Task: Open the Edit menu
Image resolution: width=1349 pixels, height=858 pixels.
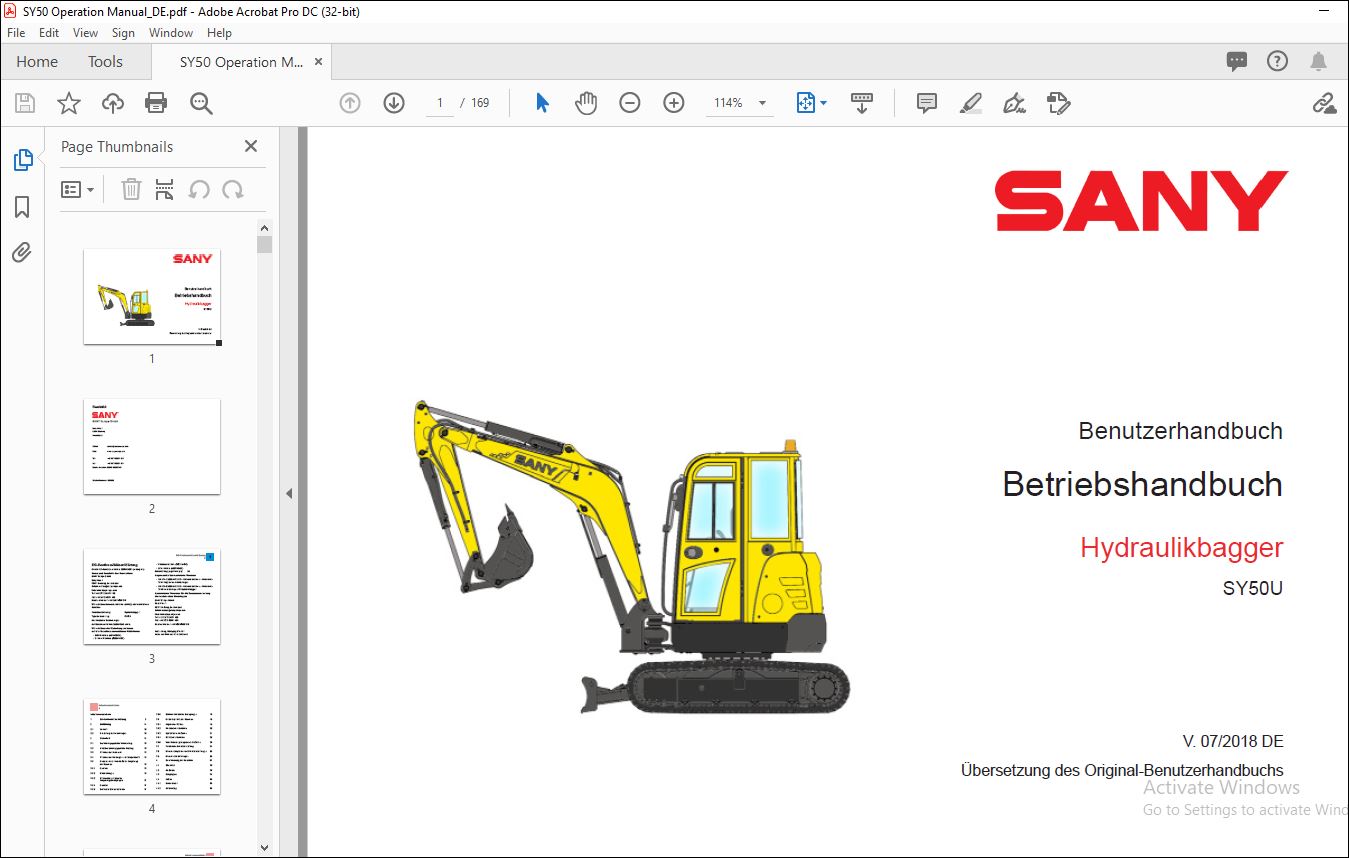Action: point(49,32)
